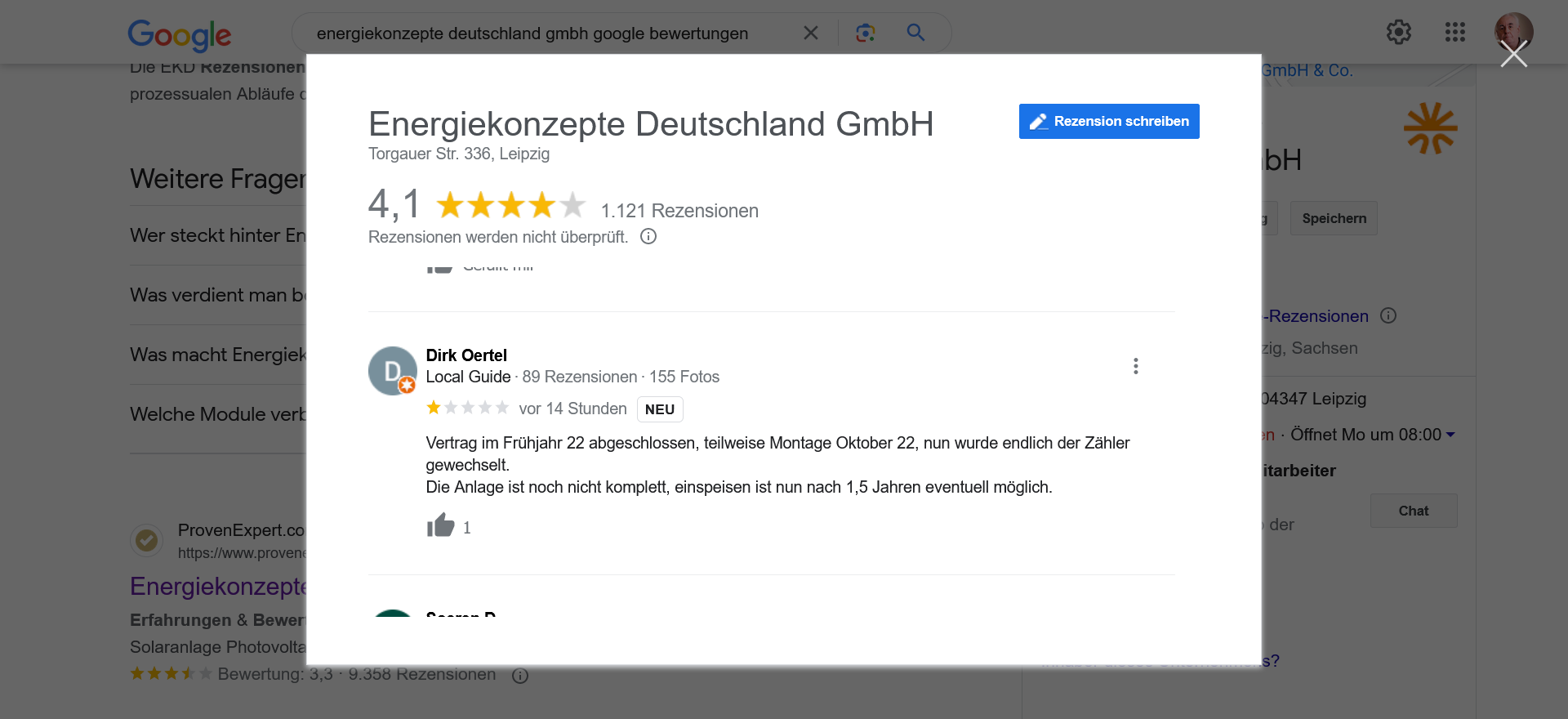Click info icon beside unverified reviews notice
1568x719 pixels.
[x=648, y=237]
